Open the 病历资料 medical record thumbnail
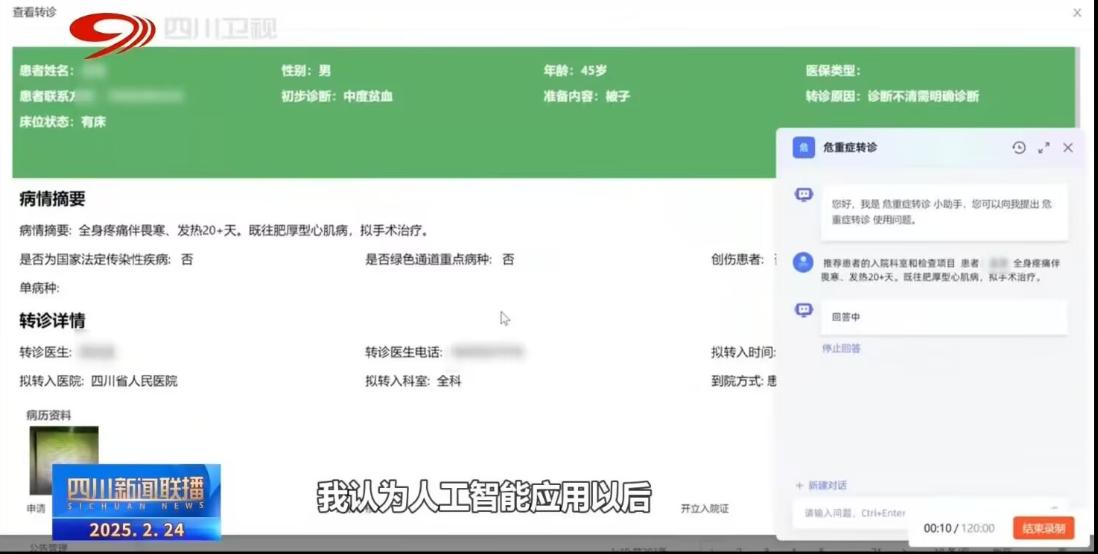The height and width of the screenshot is (554, 1098). [x=64, y=460]
